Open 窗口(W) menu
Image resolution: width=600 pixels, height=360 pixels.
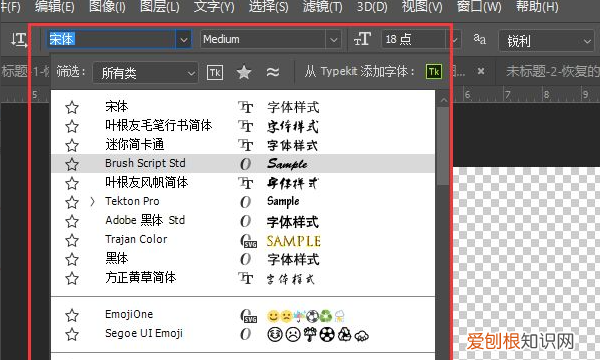(479, 7)
